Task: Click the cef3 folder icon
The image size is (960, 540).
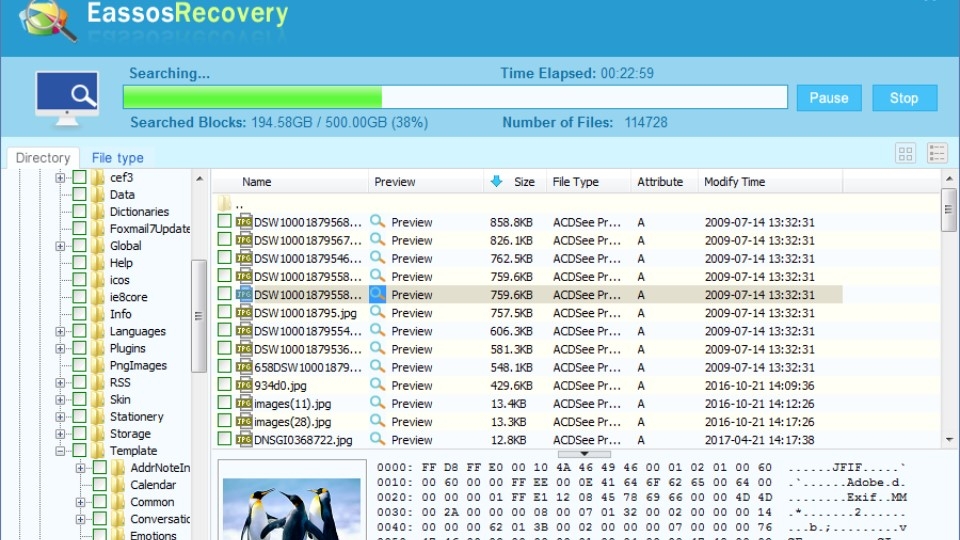Action: [x=98, y=178]
